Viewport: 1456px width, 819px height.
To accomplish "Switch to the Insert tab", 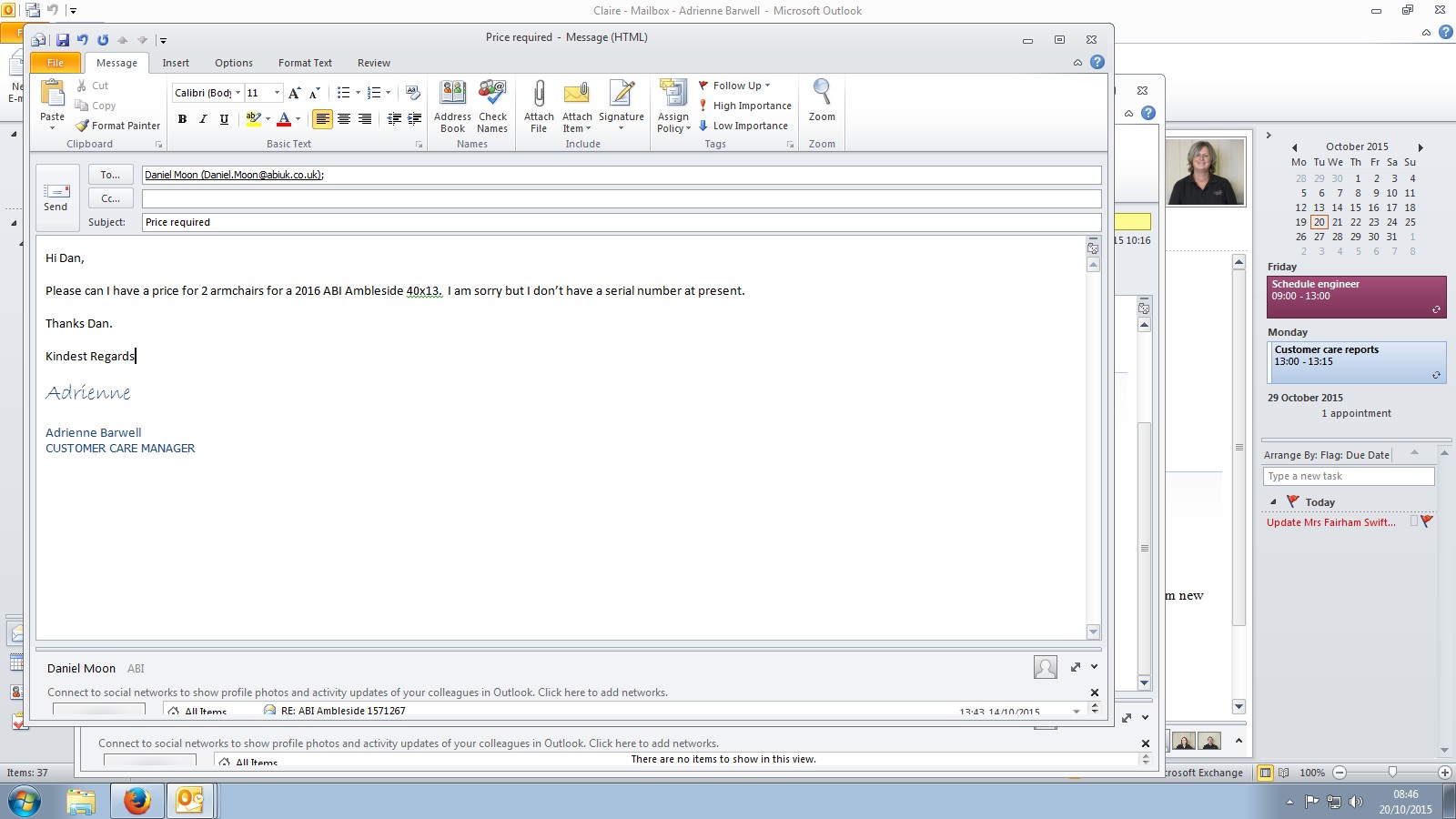I will pyautogui.click(x=176, y=63).
